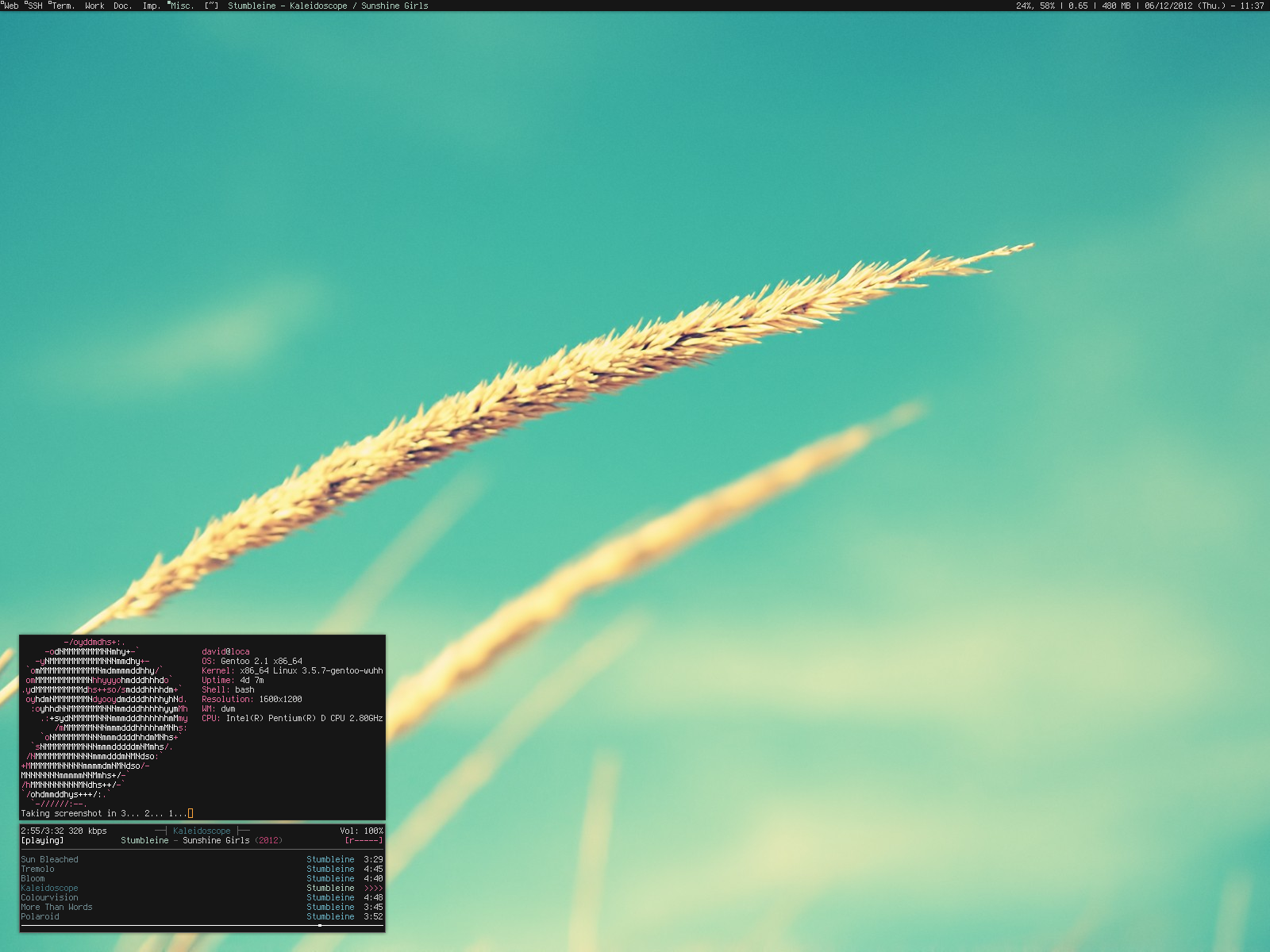The height and width of the screenshot is (952, 1270).
Task: Switch to the SSH tag
Action: click(x=34, y=6)
